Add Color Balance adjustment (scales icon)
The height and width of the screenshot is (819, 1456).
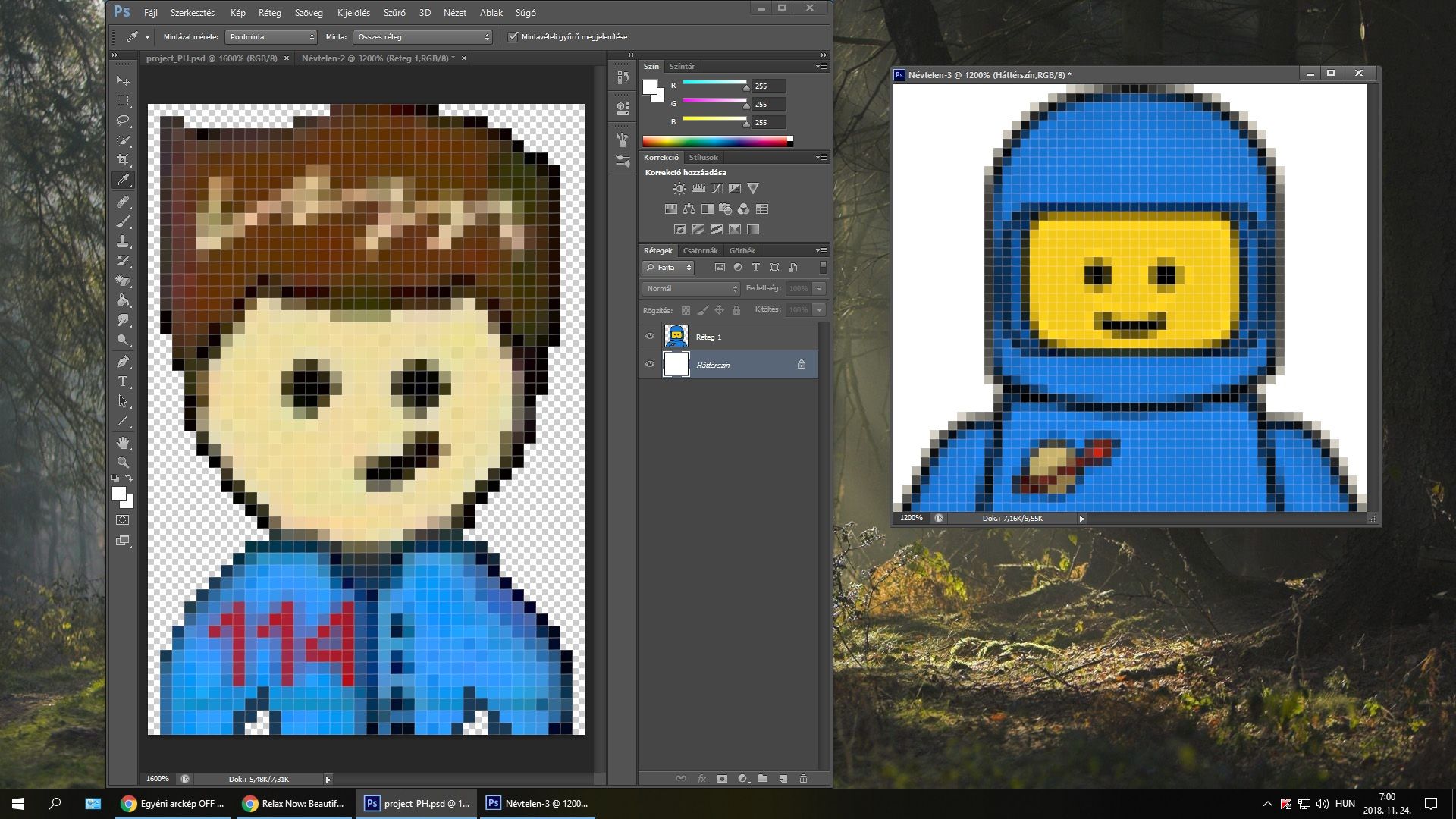tap(689, 209)
